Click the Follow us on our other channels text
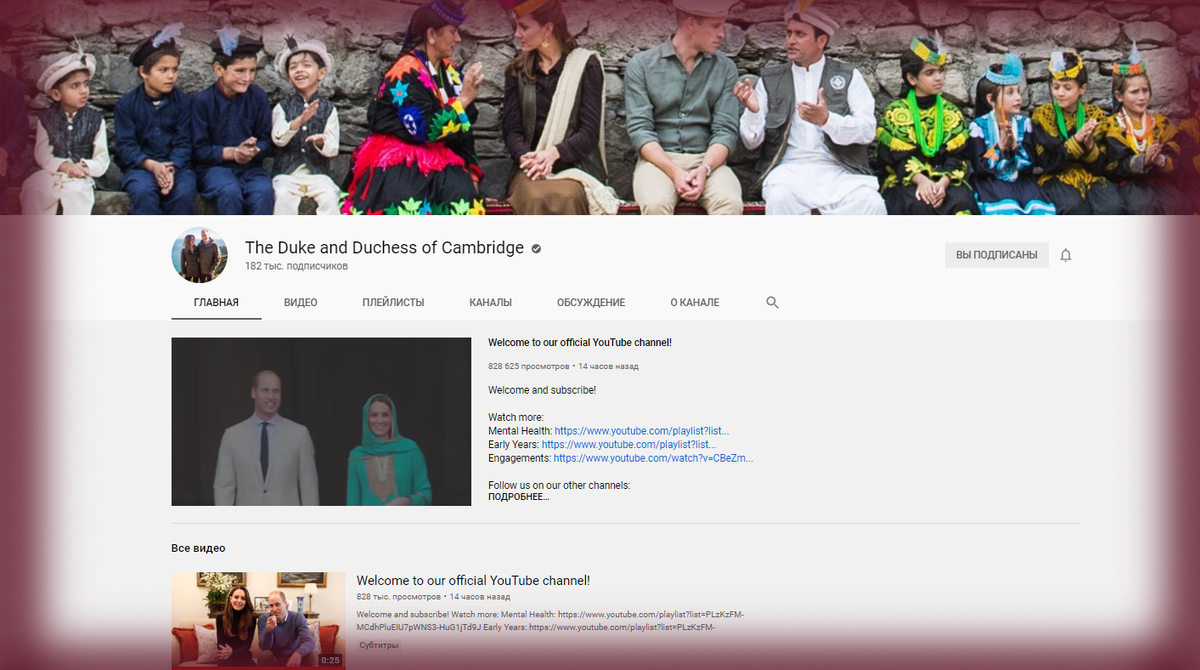 tap(559, 485)
